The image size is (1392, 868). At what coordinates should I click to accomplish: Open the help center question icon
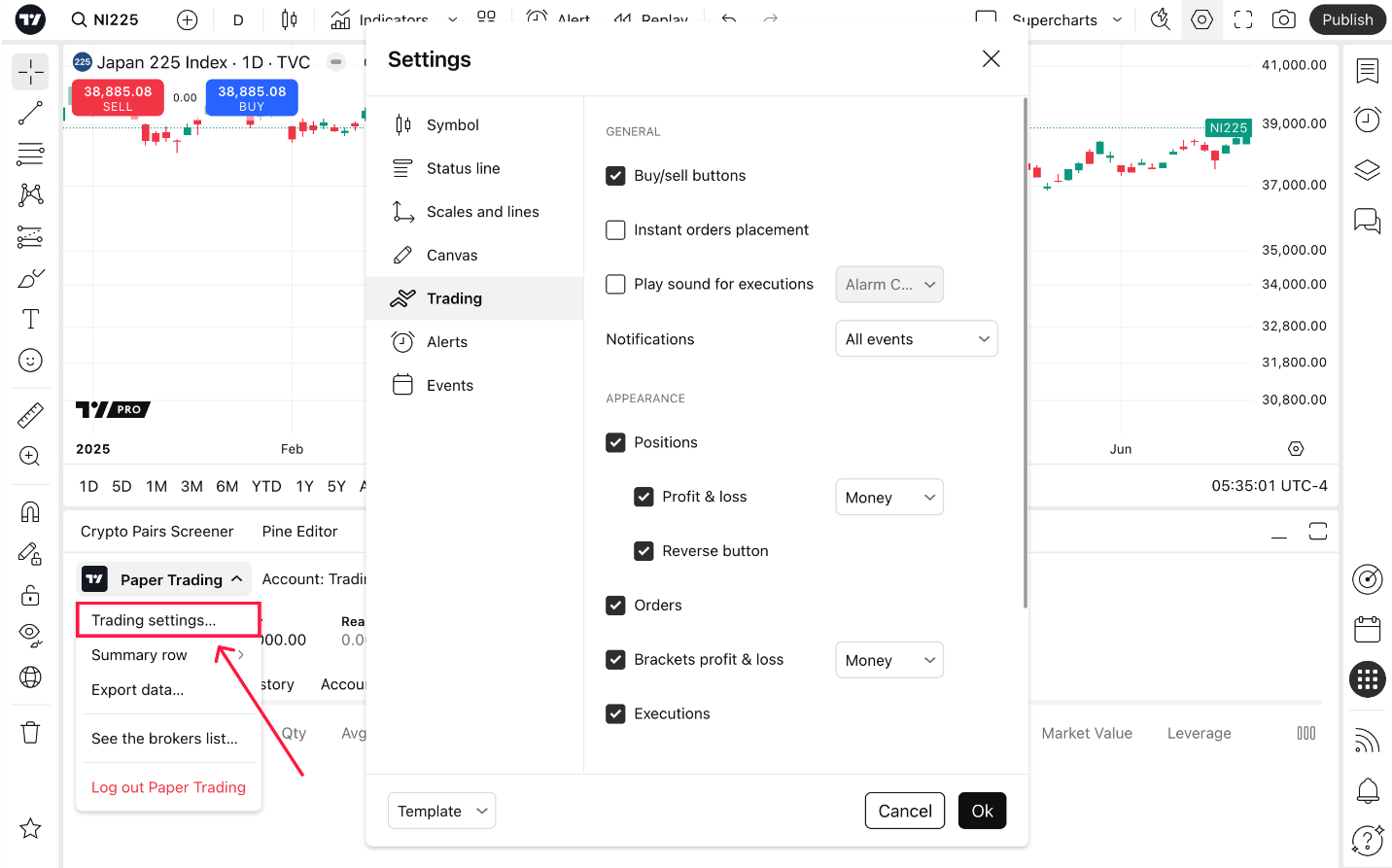tap(1368, 840)
